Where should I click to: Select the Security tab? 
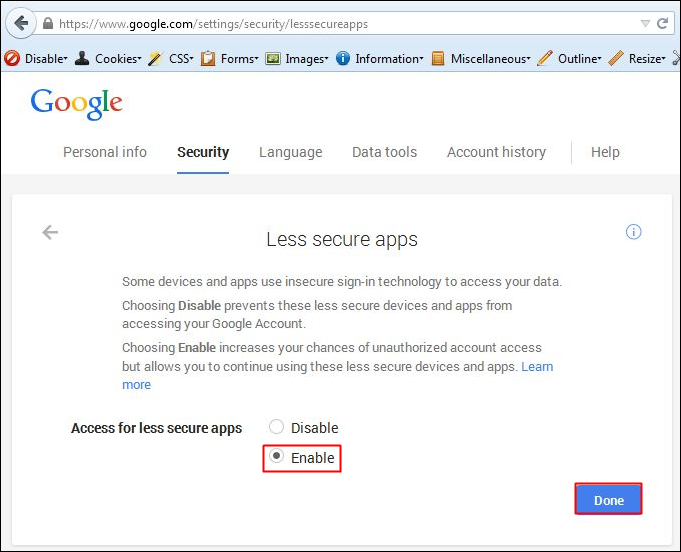203,152
